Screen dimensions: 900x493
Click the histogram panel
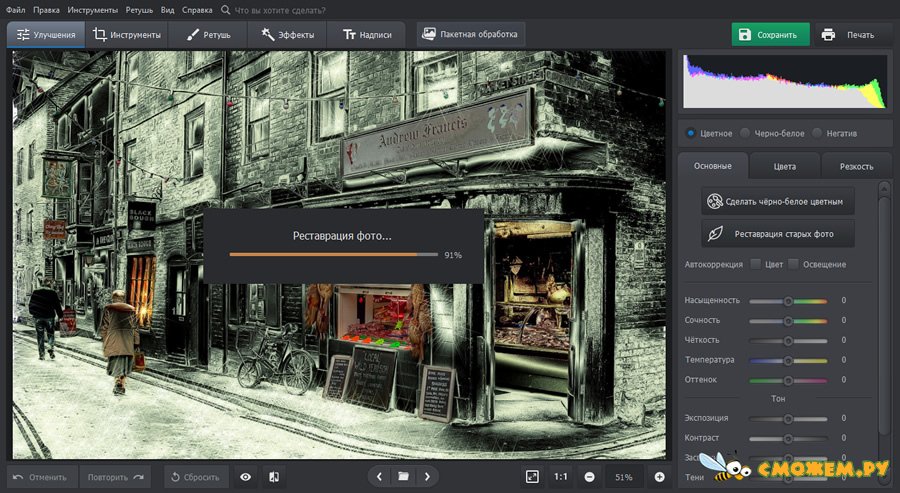pyautogui.click(x=785, y=81)
